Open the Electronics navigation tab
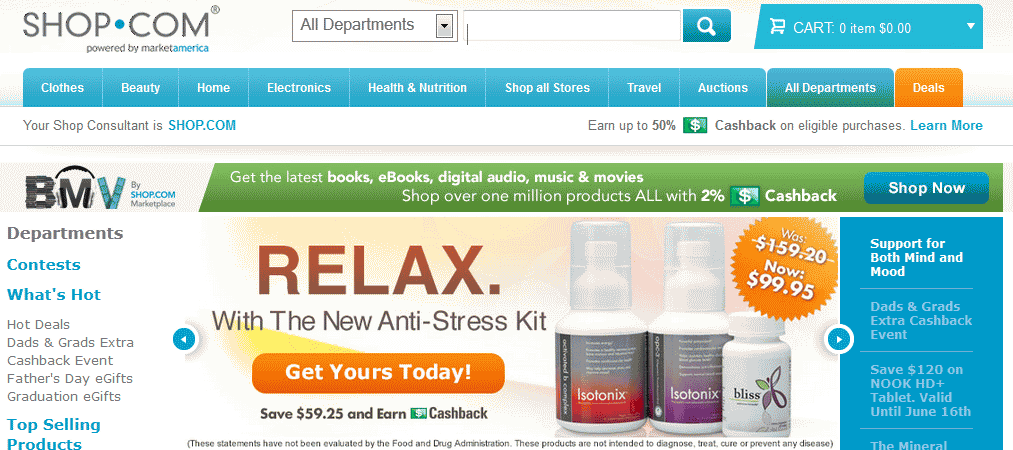Viewport: 1013px width, 450px height. (298, 88)
